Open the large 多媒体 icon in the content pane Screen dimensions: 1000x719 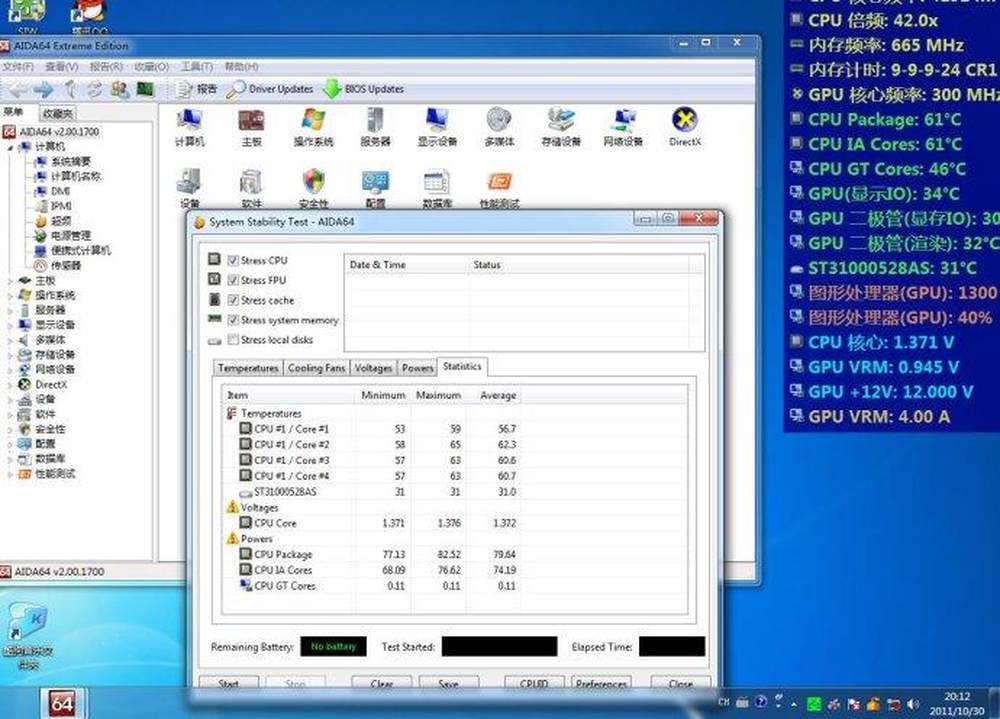[x=499, y=128]
